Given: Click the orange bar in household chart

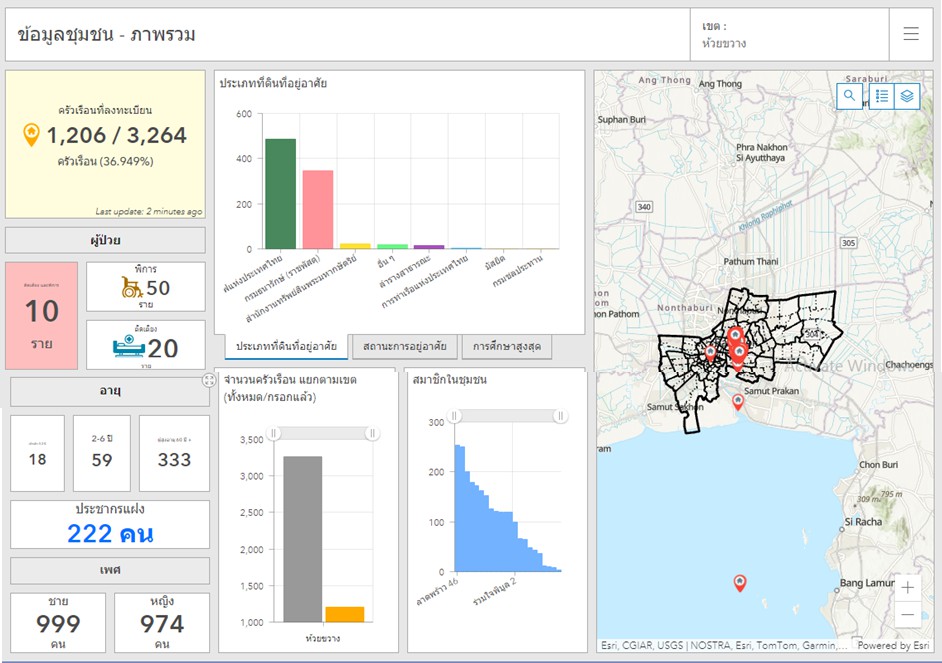Looking at the screenshot, I should tap(344, 614).
